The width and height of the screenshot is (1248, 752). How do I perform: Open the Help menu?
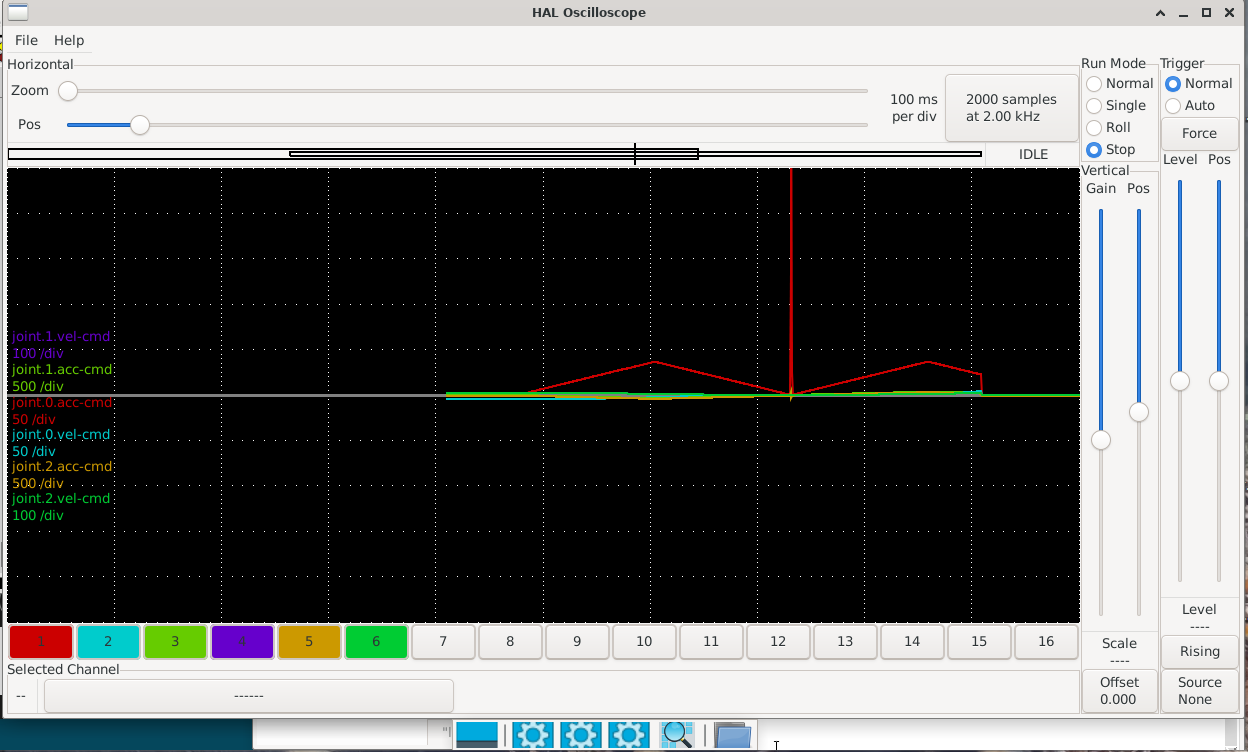(x=69, y=40)
